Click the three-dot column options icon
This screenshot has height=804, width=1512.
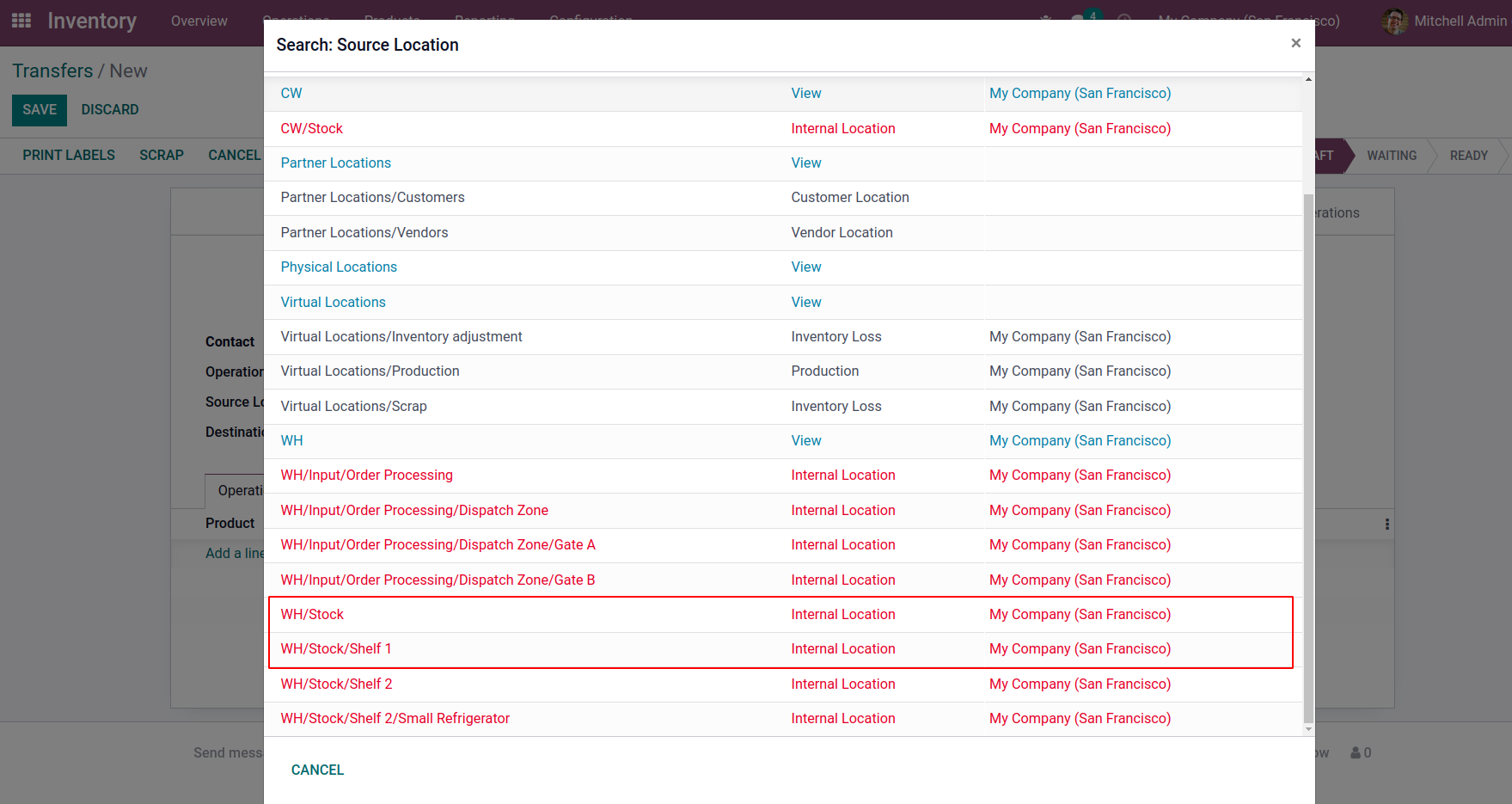tap(1387, 524)
